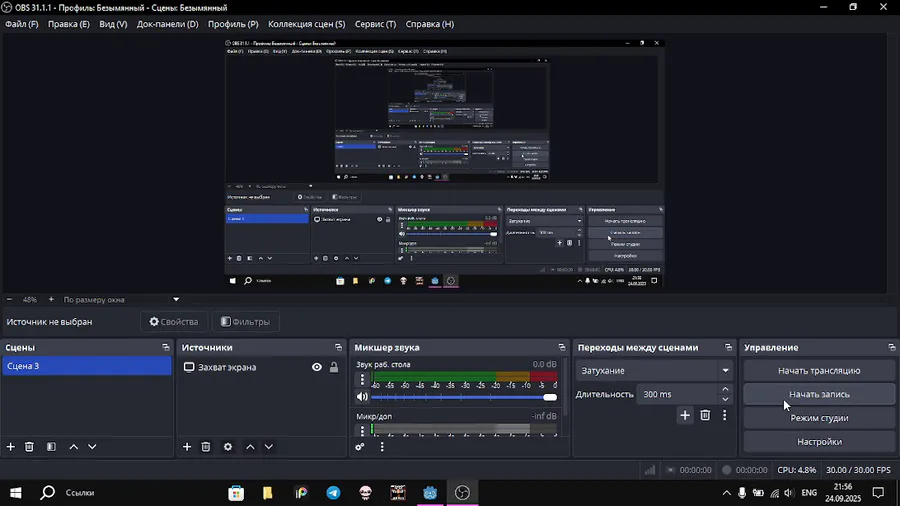Click the Фильтры button
The width and height of the screenshot is (900, 506).
(246, 322)
